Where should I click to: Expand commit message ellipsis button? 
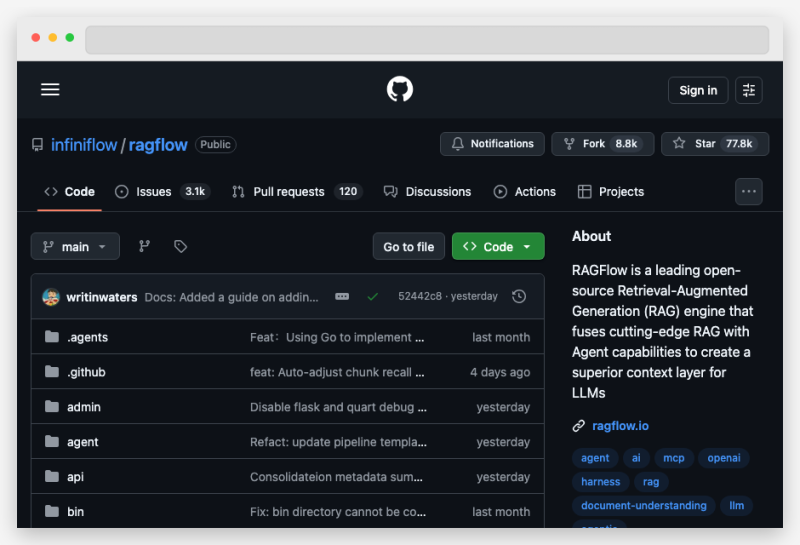(342, 297)
